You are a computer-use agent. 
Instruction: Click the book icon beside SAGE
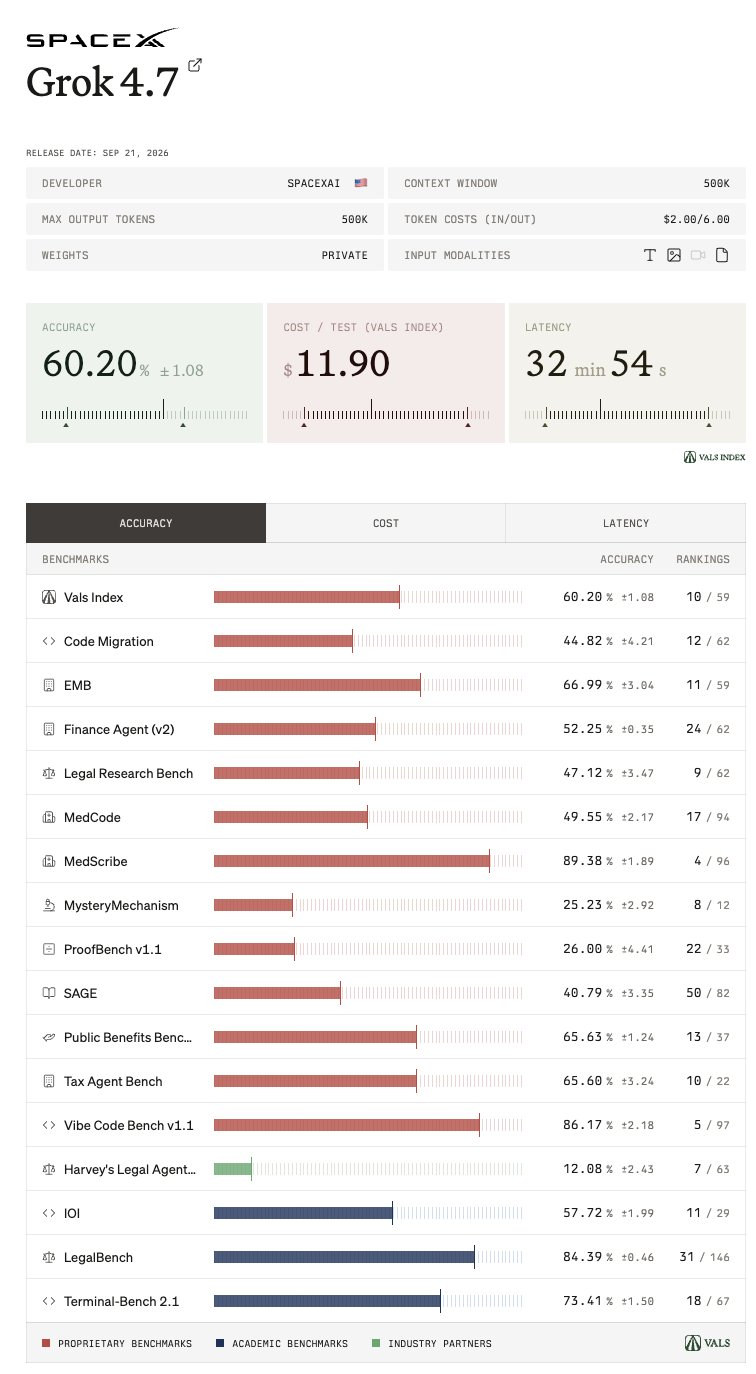(x=49, y=993)
